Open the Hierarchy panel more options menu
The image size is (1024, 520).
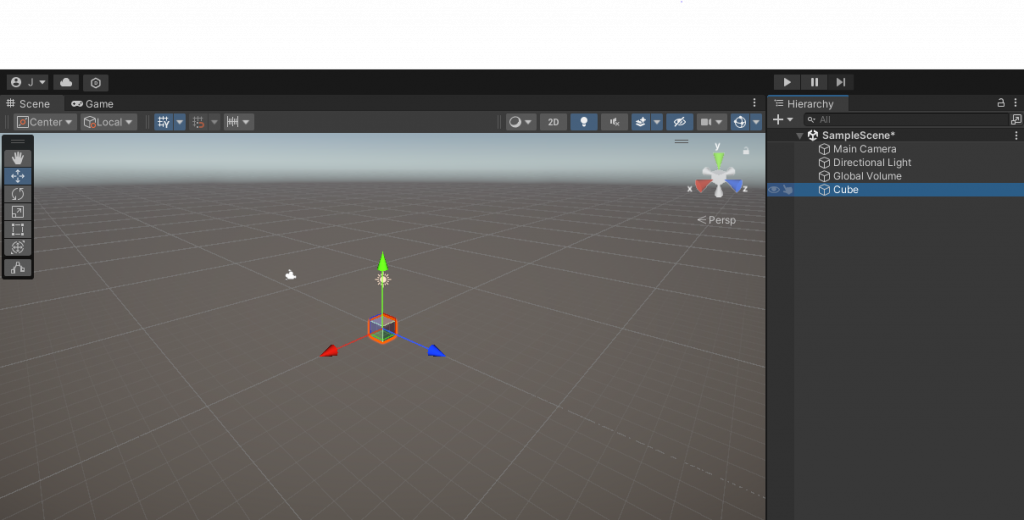point(1016,103)
